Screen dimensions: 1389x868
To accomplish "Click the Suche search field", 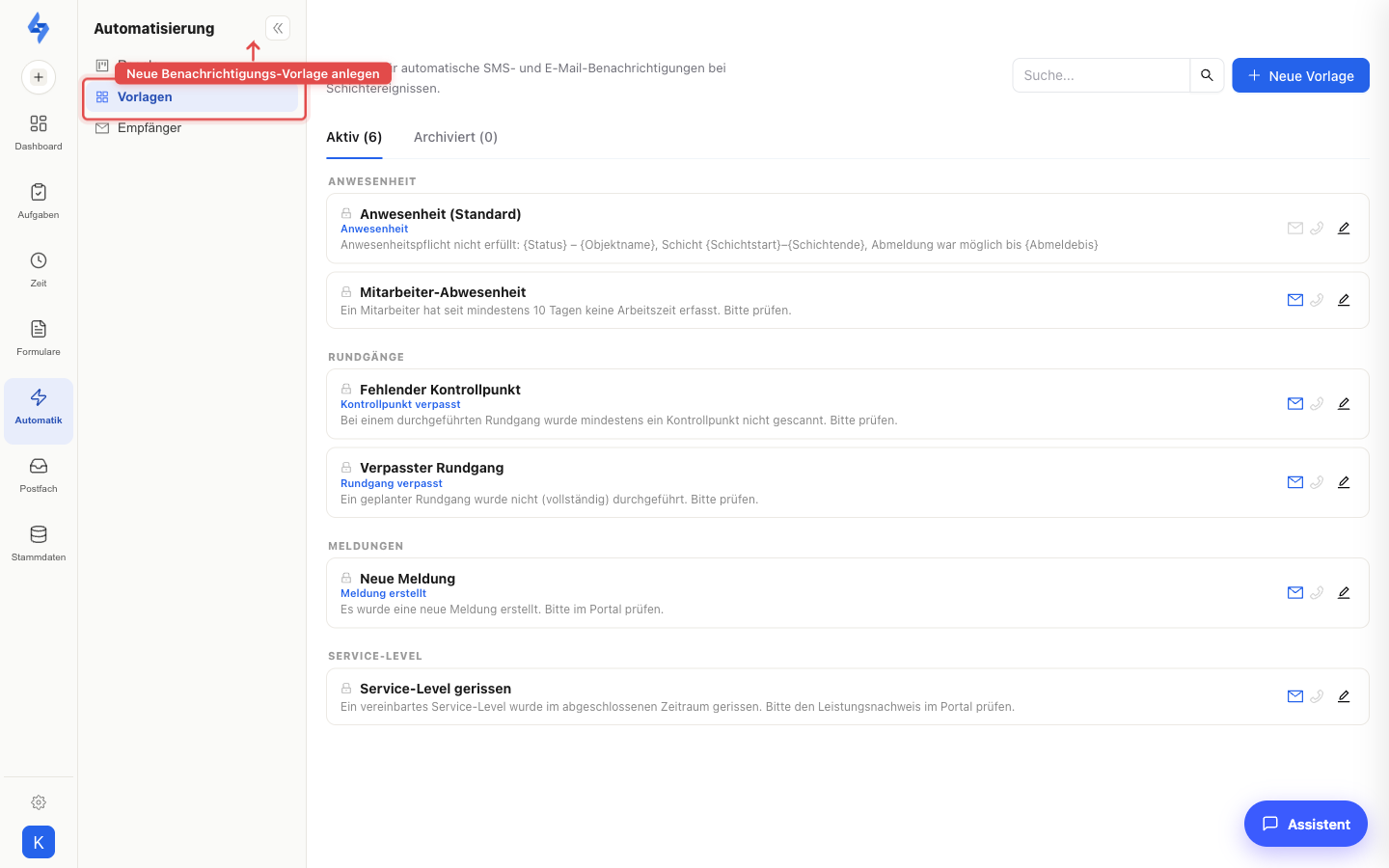I will (1101, 75).
